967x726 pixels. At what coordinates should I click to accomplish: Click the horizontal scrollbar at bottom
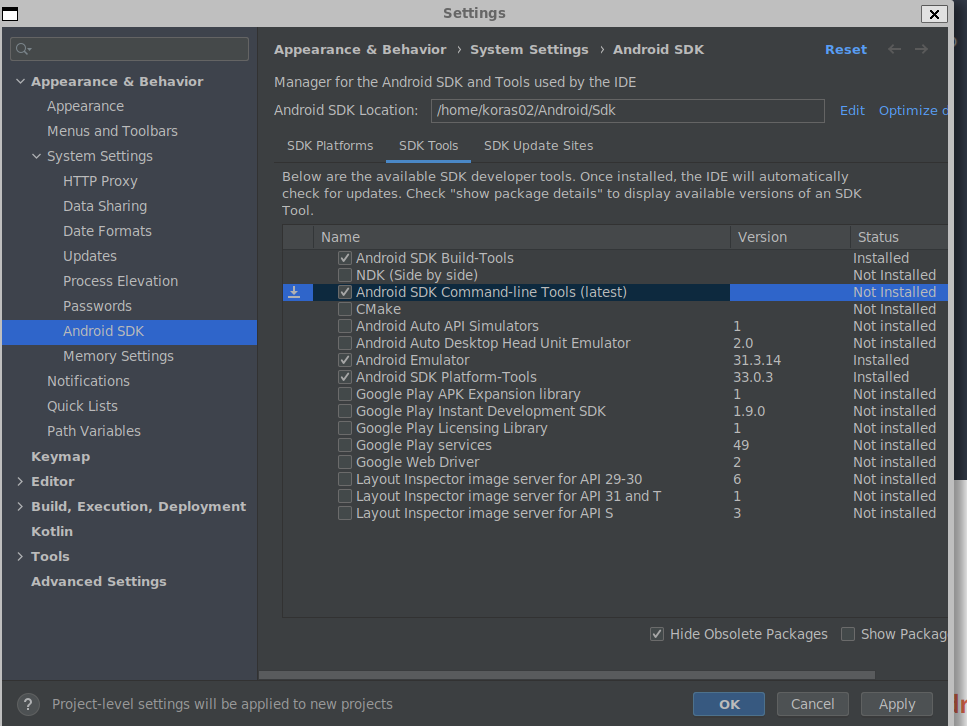566,675
